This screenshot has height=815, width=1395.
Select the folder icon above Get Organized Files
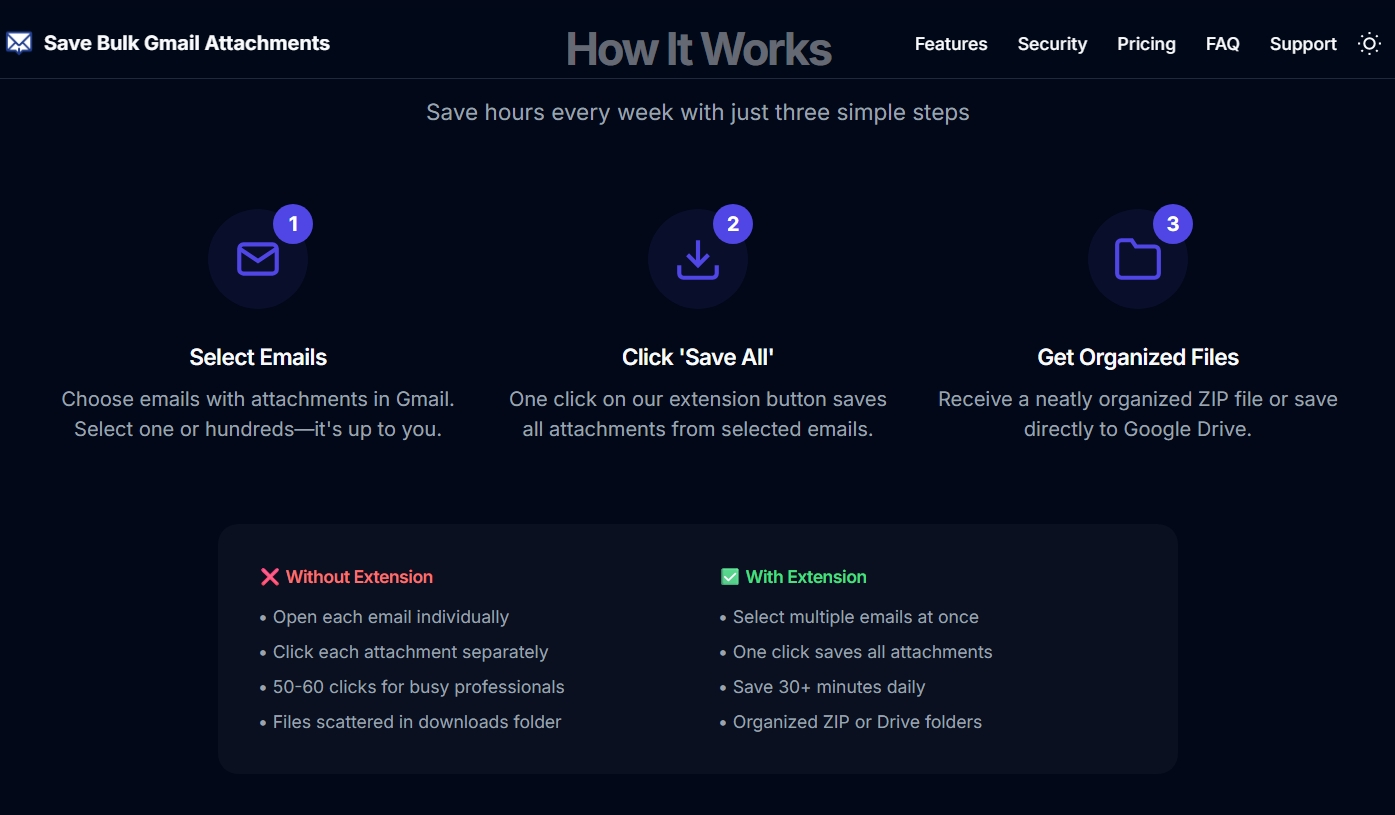1138,257
